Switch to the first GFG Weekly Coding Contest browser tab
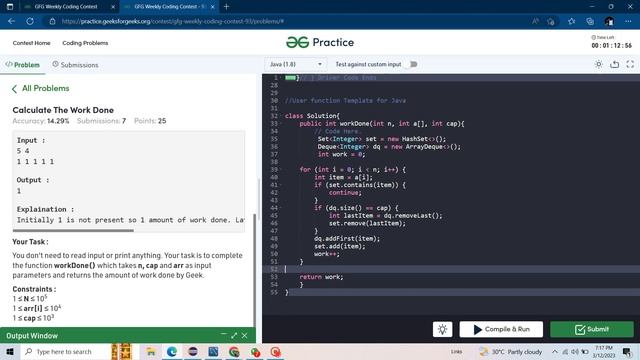The width and height of the screenshot is (640, 360). click(x=65, y=7)
